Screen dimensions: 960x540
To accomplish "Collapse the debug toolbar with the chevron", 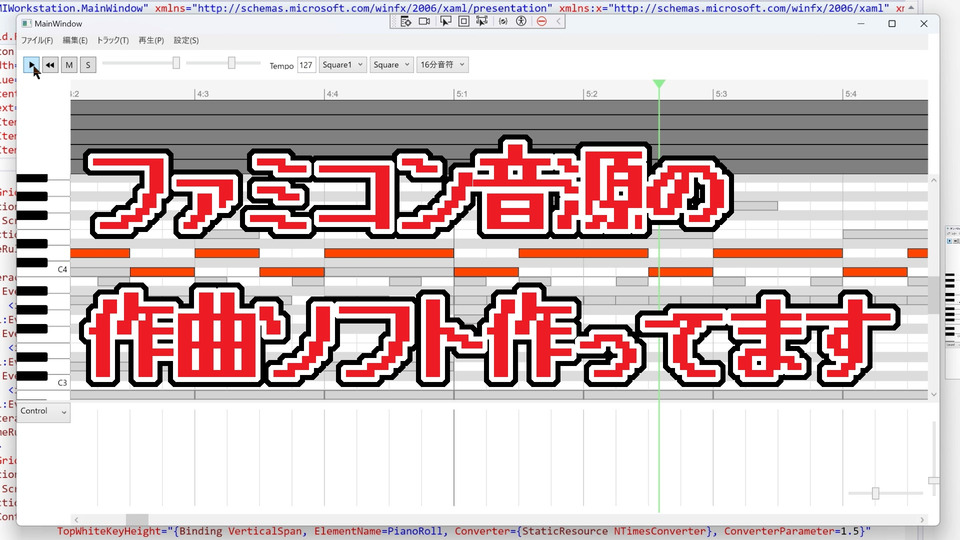I will (x=558, y=21).
